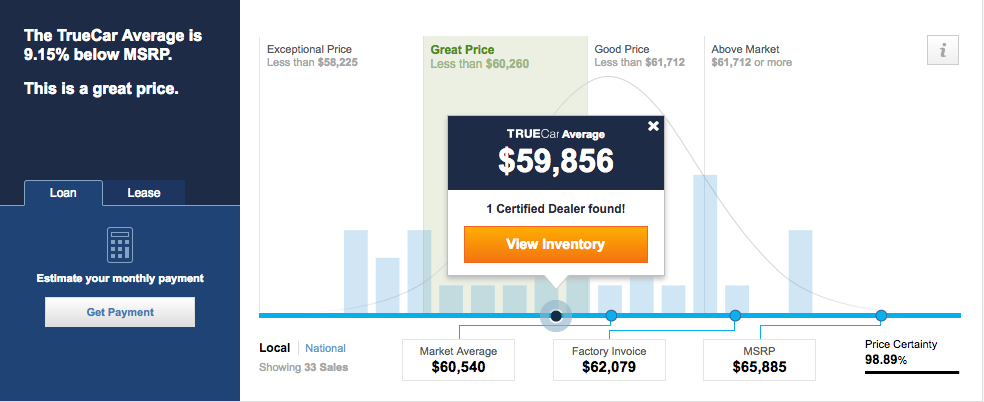Open the Market Average $60,540 box
The height and width of the screenshot is (402, 984).
pos(458,360)
